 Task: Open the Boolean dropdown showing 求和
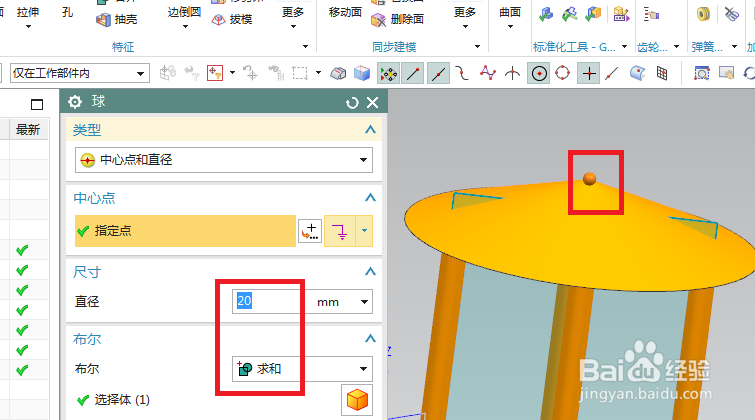[x=302, y=369]
